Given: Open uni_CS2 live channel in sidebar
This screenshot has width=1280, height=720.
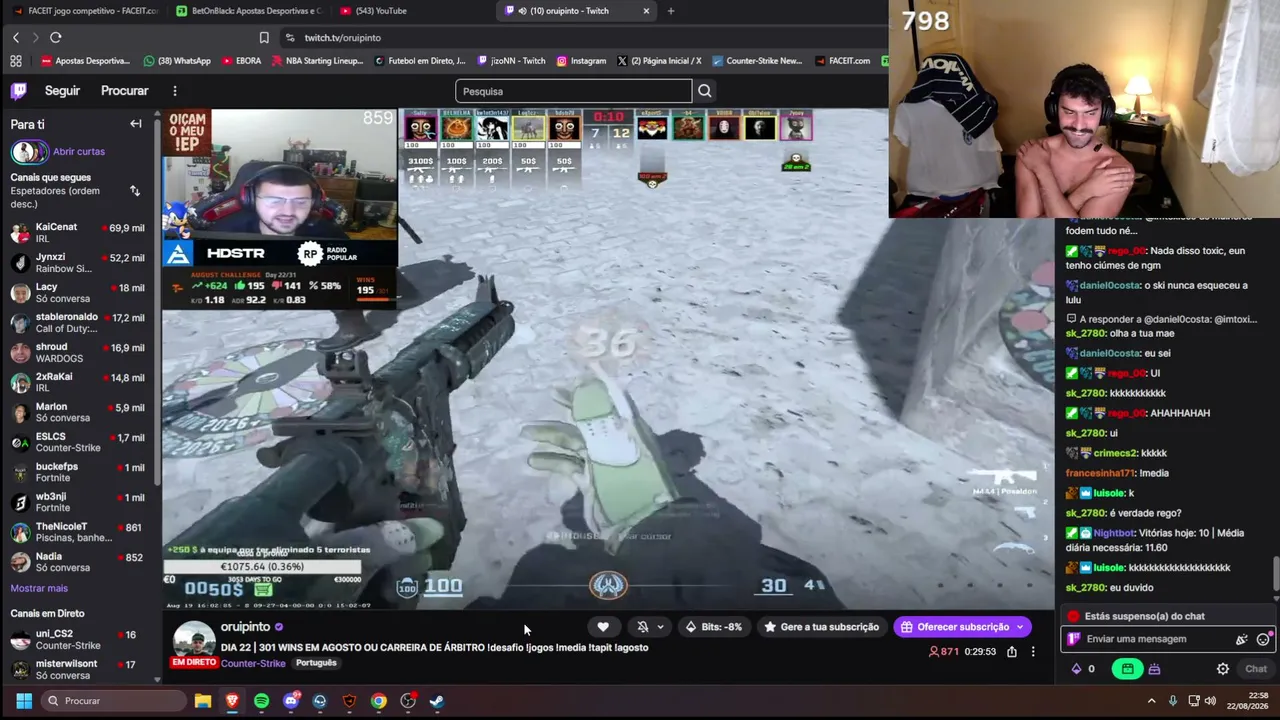Looking at the screenshot, I should click(80, 640).
